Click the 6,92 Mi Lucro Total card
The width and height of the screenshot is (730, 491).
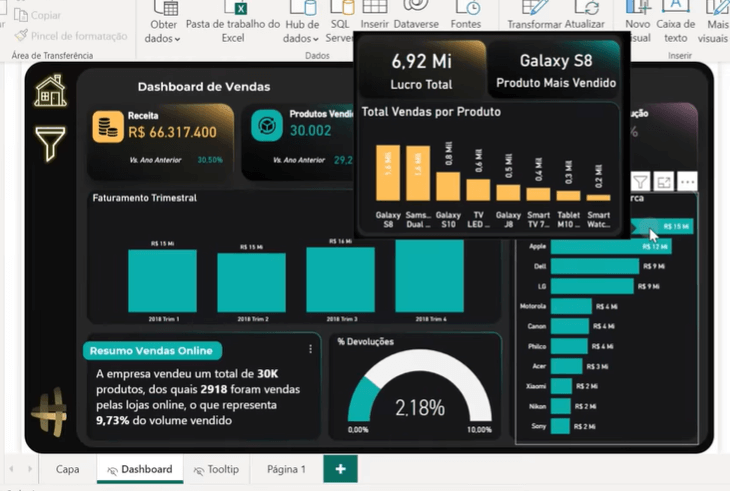point(422,70)
